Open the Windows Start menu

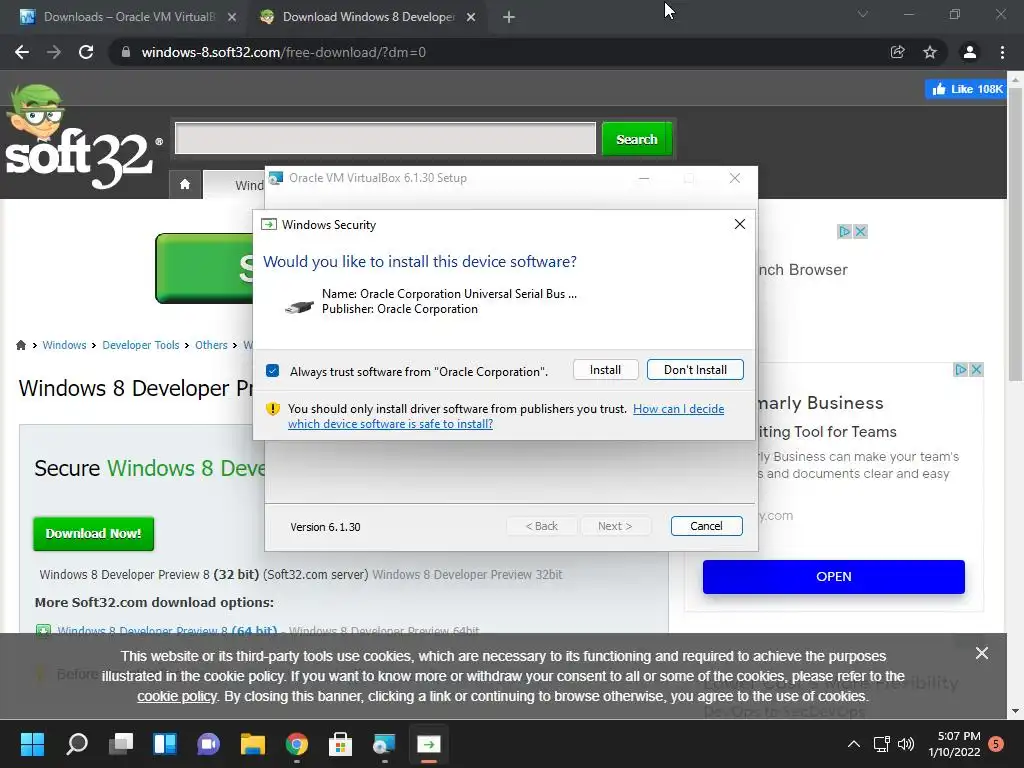(32, 744)
